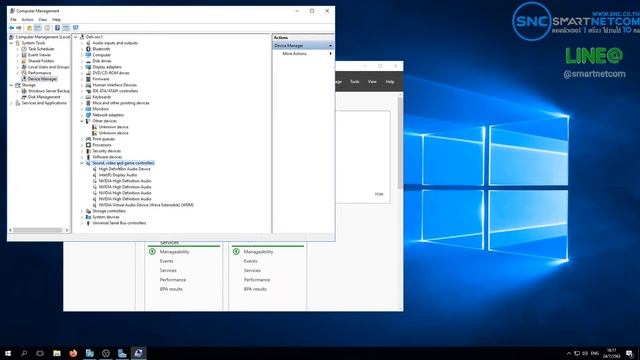Open the Windows Start menu
640x360 pixels.
click(8, 353)
